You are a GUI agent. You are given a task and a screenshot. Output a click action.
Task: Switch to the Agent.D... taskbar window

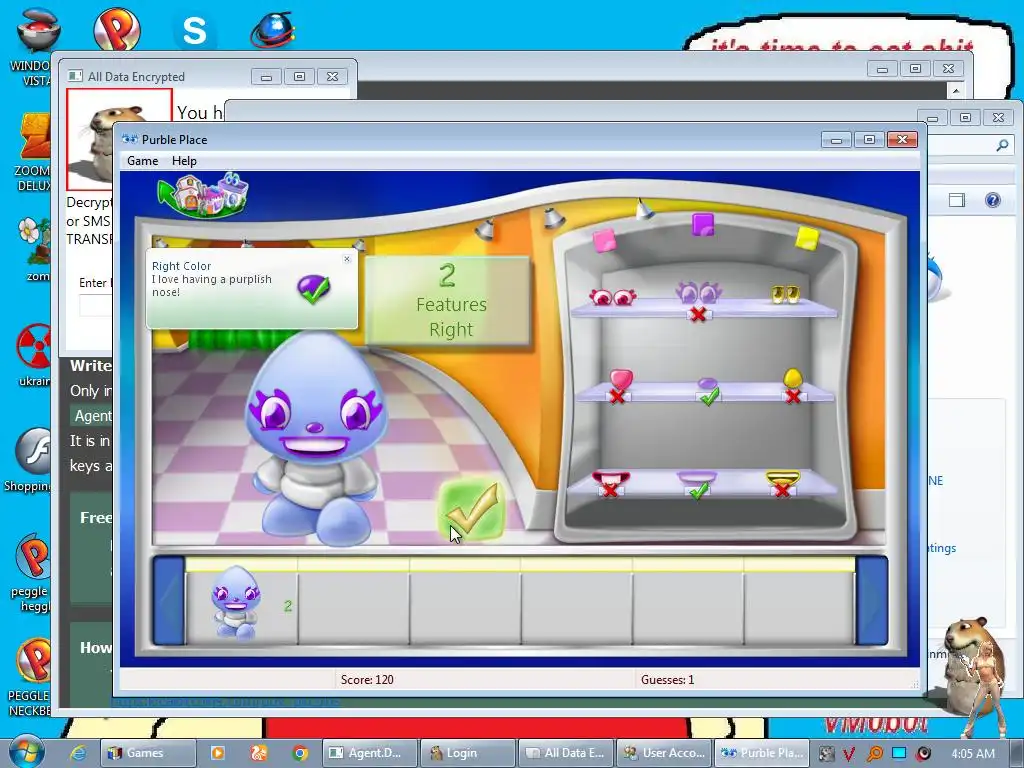pyautogui.click(x=369, y=753)
